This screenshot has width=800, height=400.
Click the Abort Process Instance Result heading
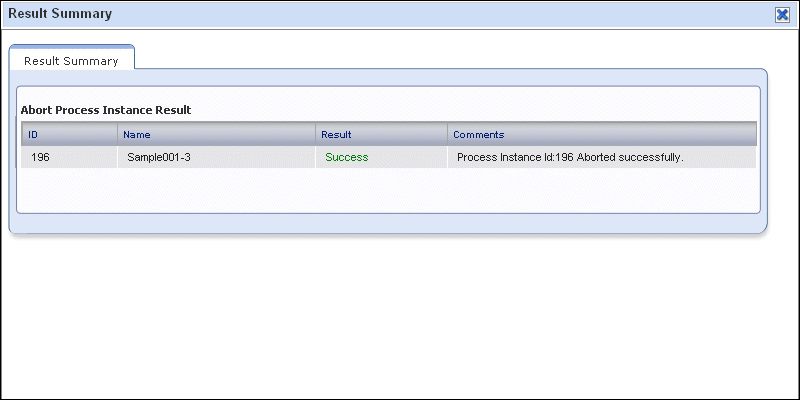point(106,110)
